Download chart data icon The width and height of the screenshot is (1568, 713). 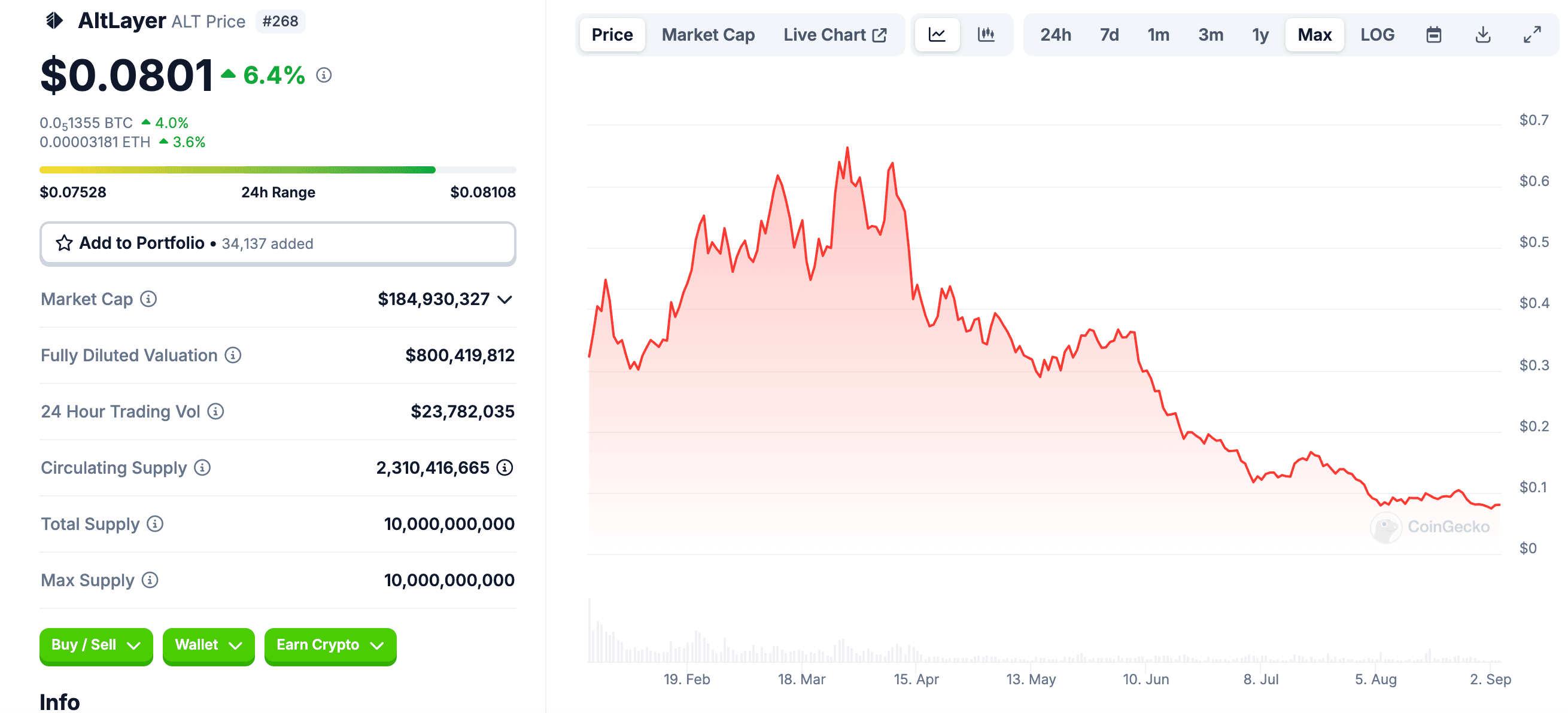[1483, 35]
